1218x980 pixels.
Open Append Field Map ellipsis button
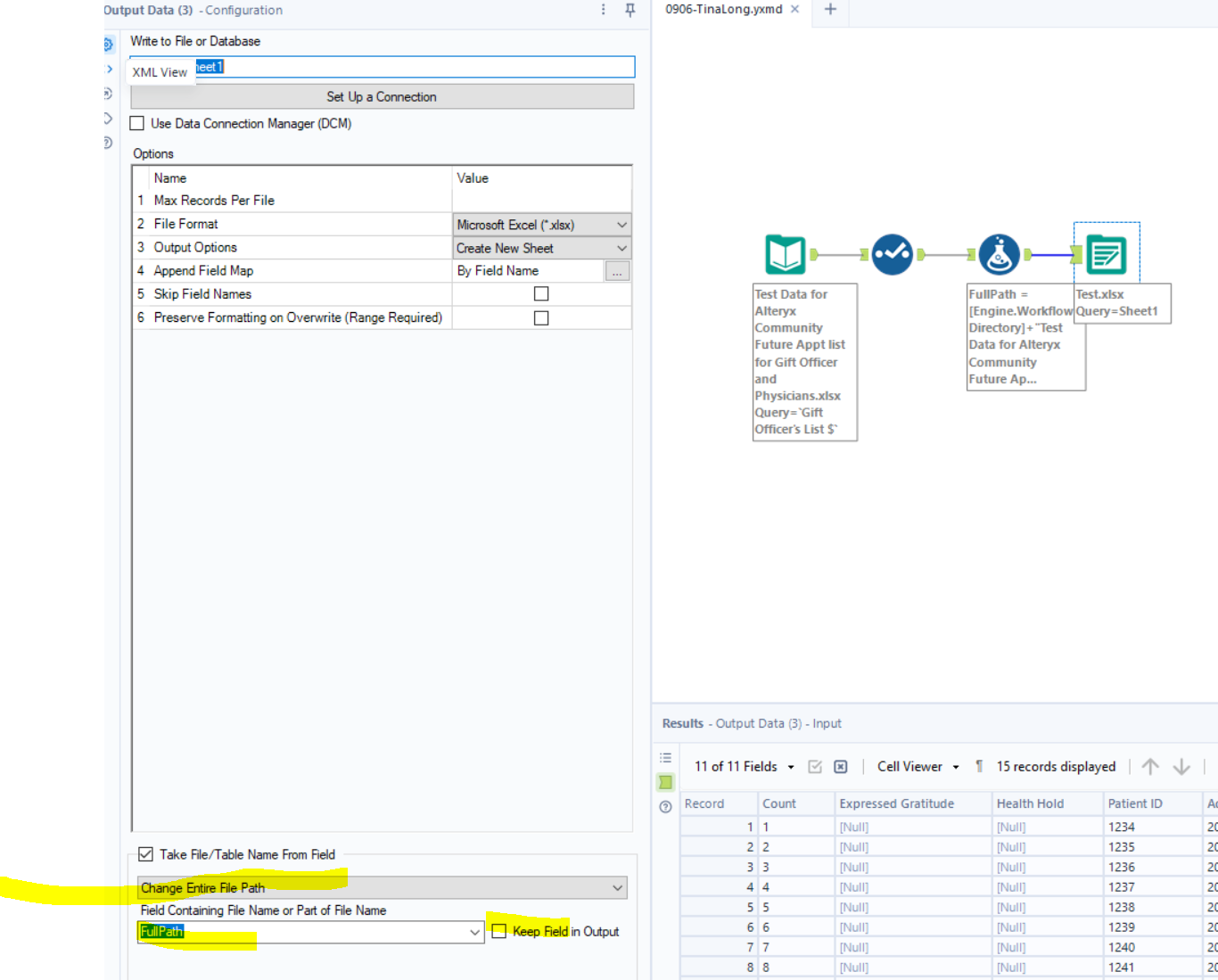click(617, 271)
